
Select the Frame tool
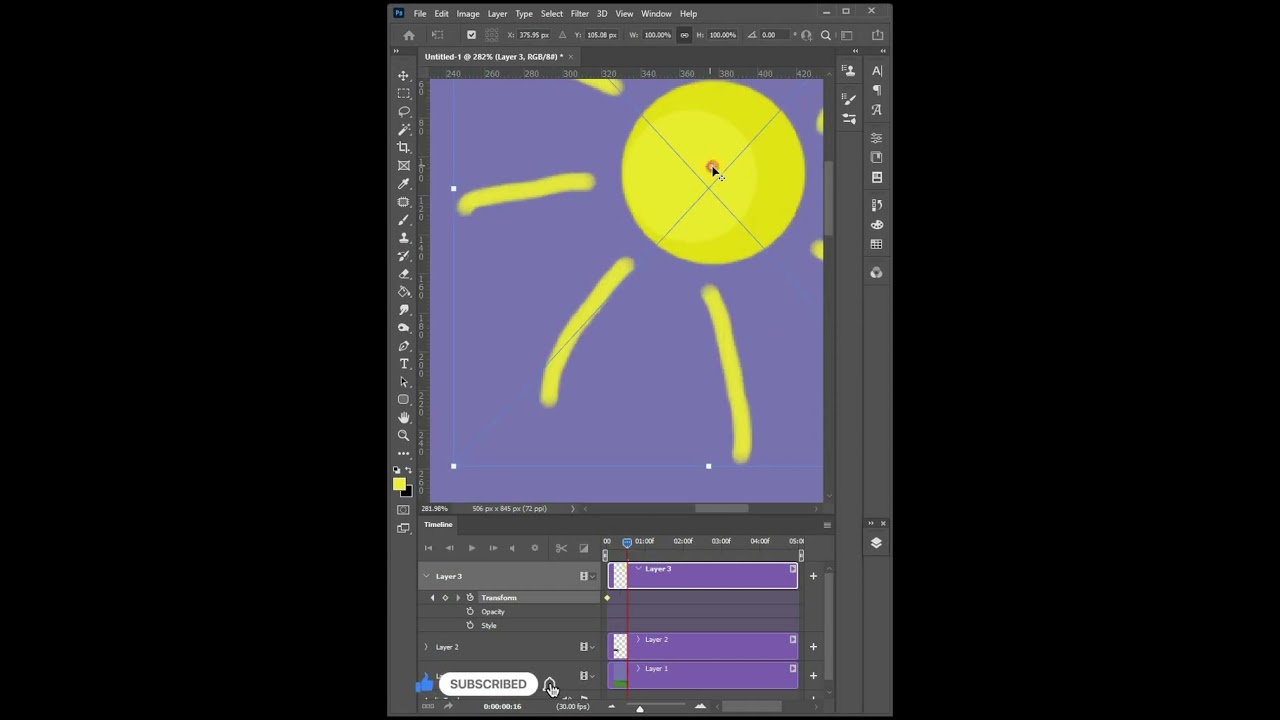(x=404, y=165)
